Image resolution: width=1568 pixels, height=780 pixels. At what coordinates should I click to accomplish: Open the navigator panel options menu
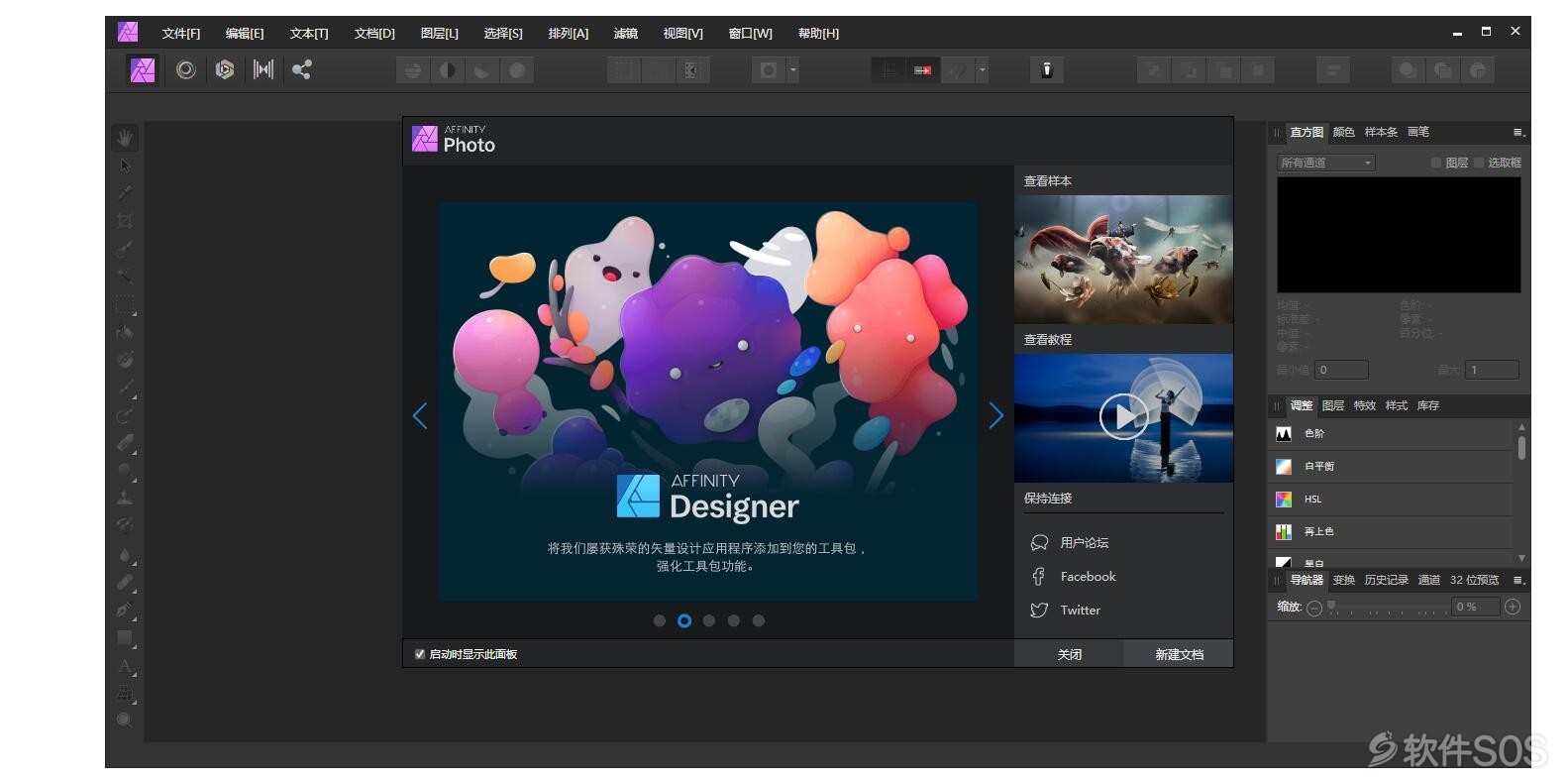click(1518, 580)
